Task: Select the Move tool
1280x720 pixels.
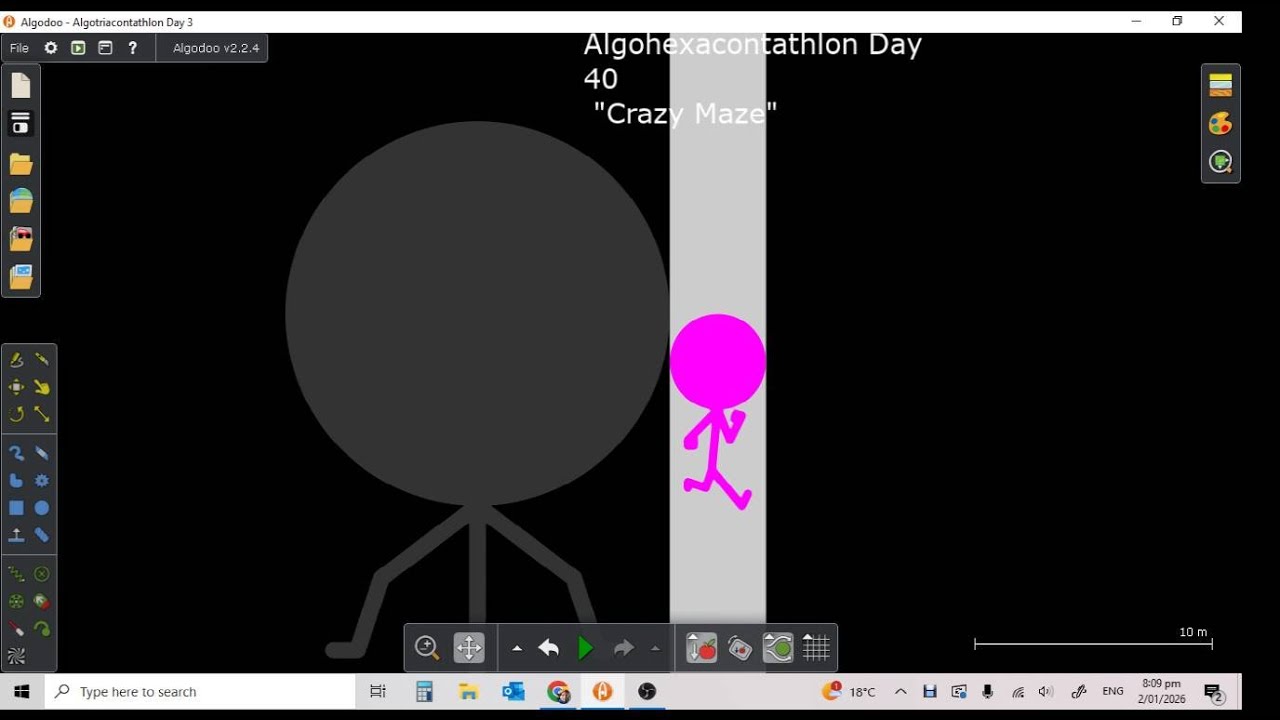Action: tap(16, 387)
